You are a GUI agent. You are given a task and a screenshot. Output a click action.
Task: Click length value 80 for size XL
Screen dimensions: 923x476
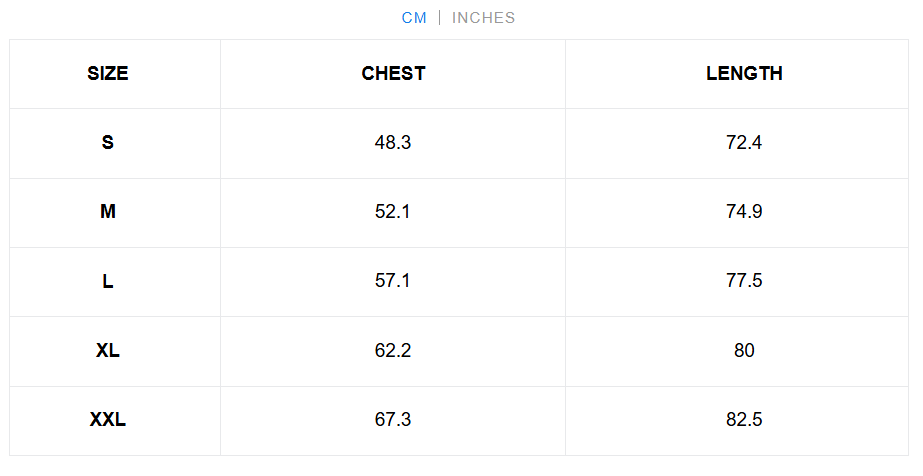point(744,350)
